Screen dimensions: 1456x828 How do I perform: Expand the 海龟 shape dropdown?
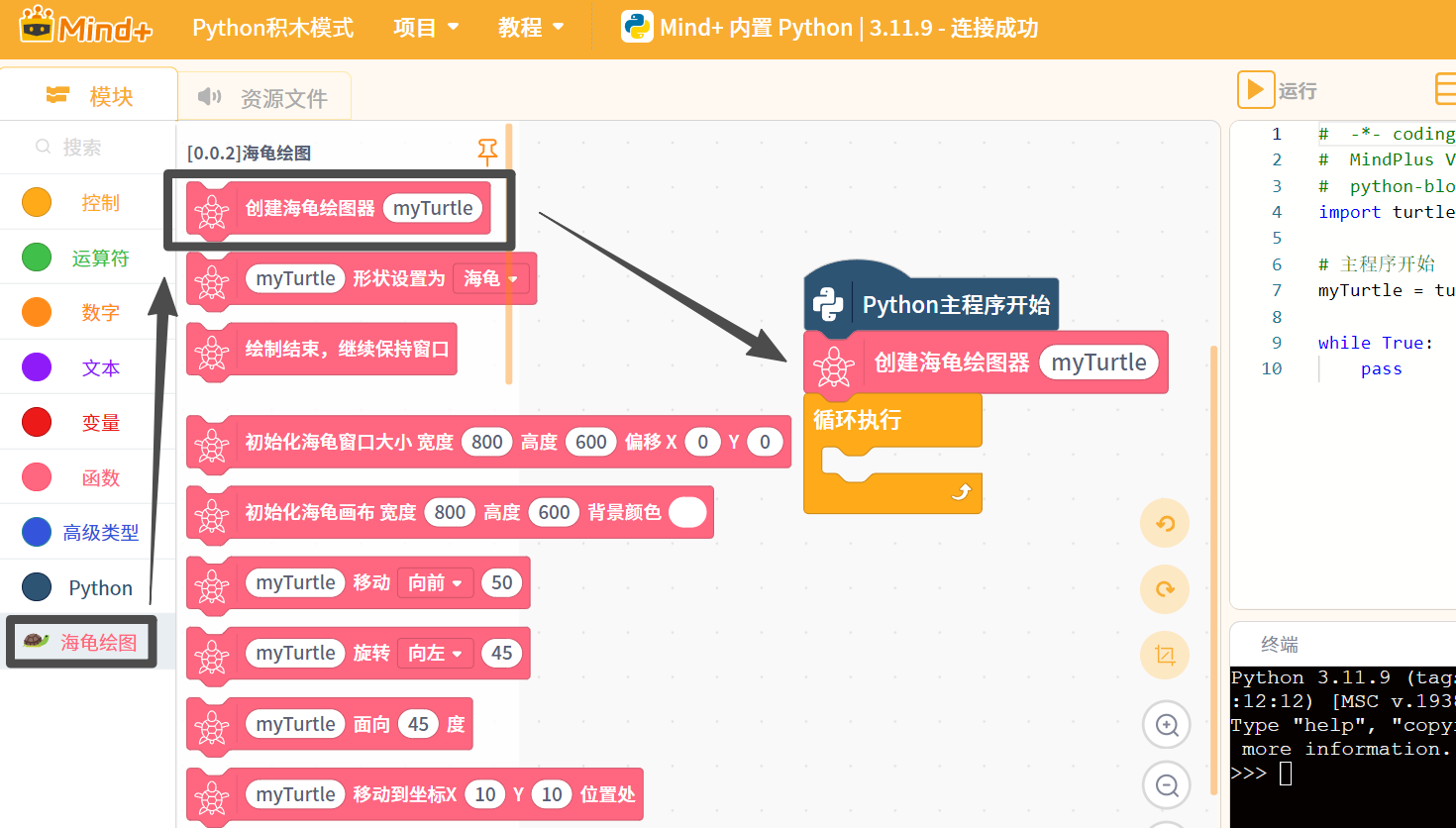pyautogui.click(x=491, y=278)
